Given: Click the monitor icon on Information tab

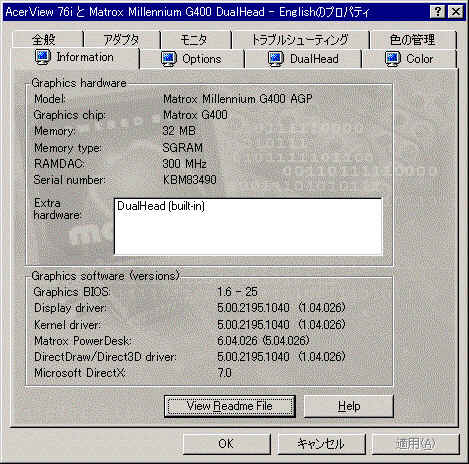Looking at the screenshot, I should [x=43, y=57].
